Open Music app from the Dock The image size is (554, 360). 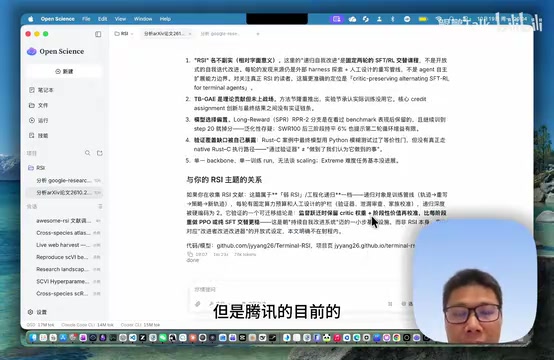[x=337, y=338]
